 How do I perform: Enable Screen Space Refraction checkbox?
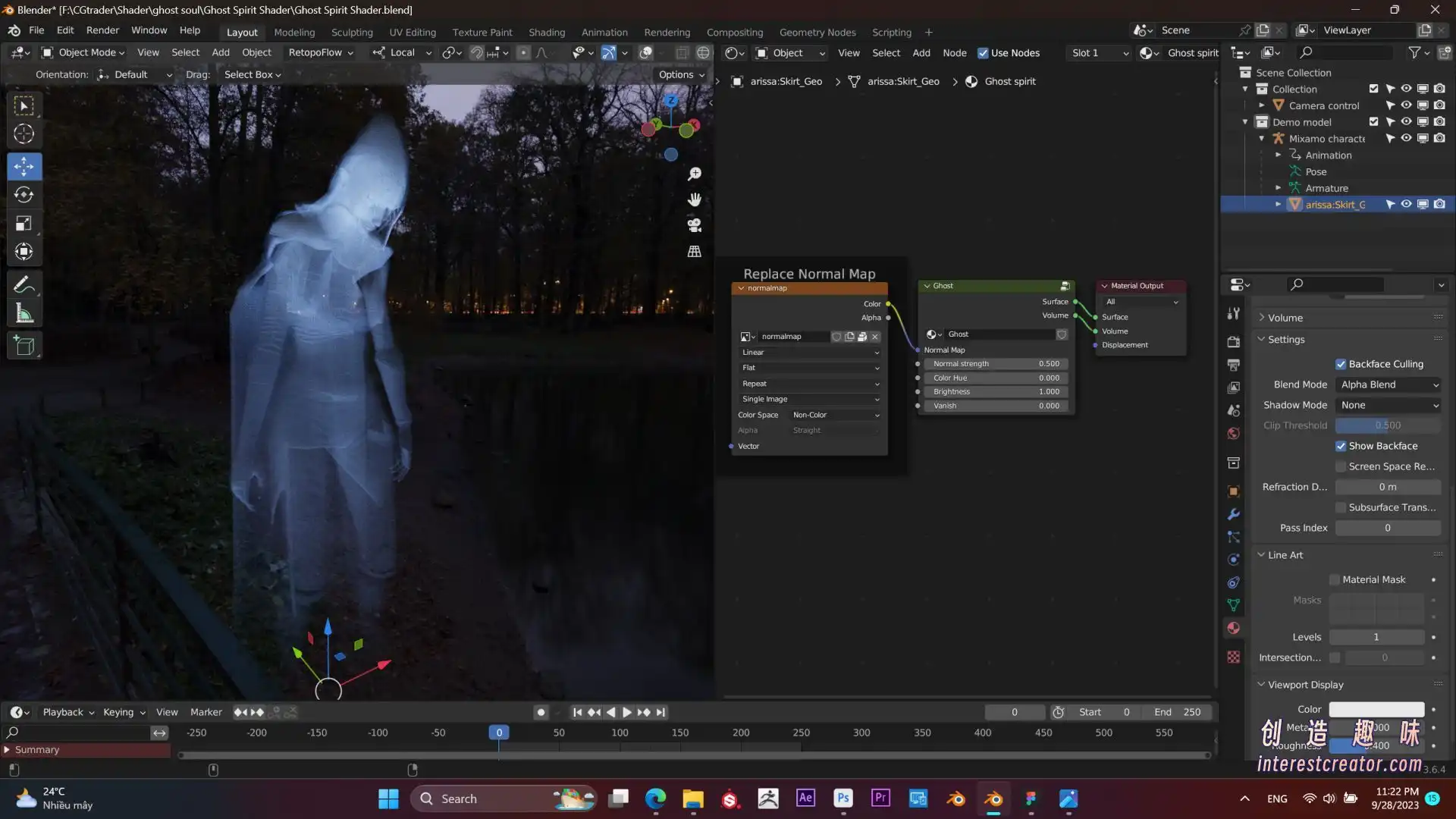[1341, 466]
